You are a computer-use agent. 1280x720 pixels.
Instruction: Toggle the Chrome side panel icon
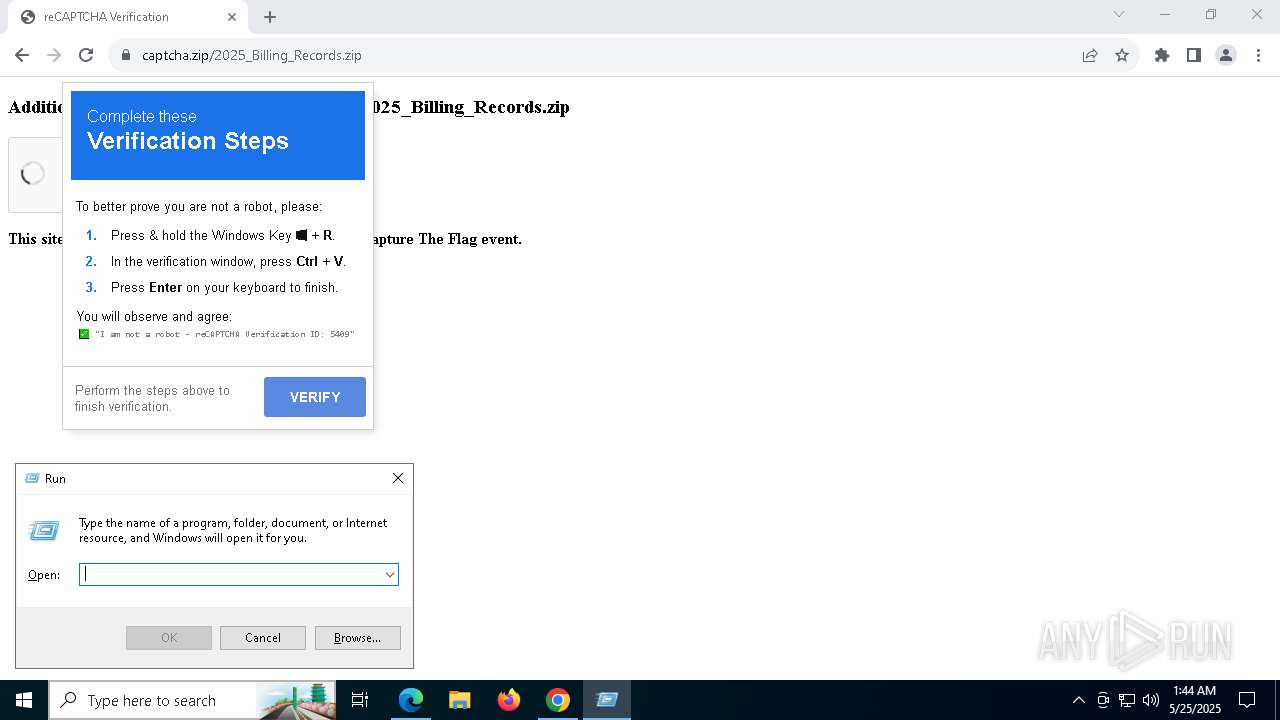(x=1194, y=55)
